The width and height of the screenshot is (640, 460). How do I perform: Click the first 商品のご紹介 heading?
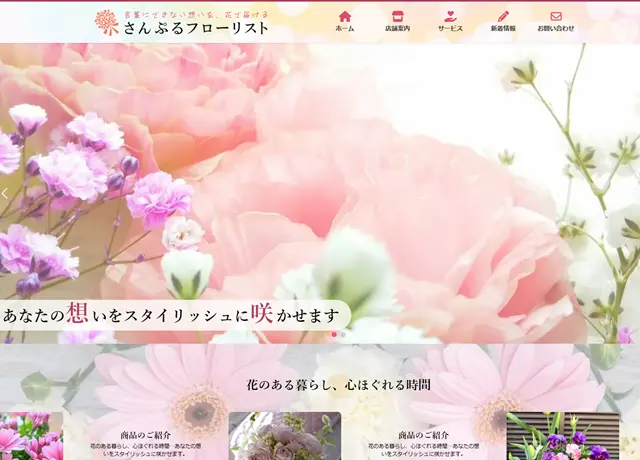pyautogui.click(x=146, y=435)
